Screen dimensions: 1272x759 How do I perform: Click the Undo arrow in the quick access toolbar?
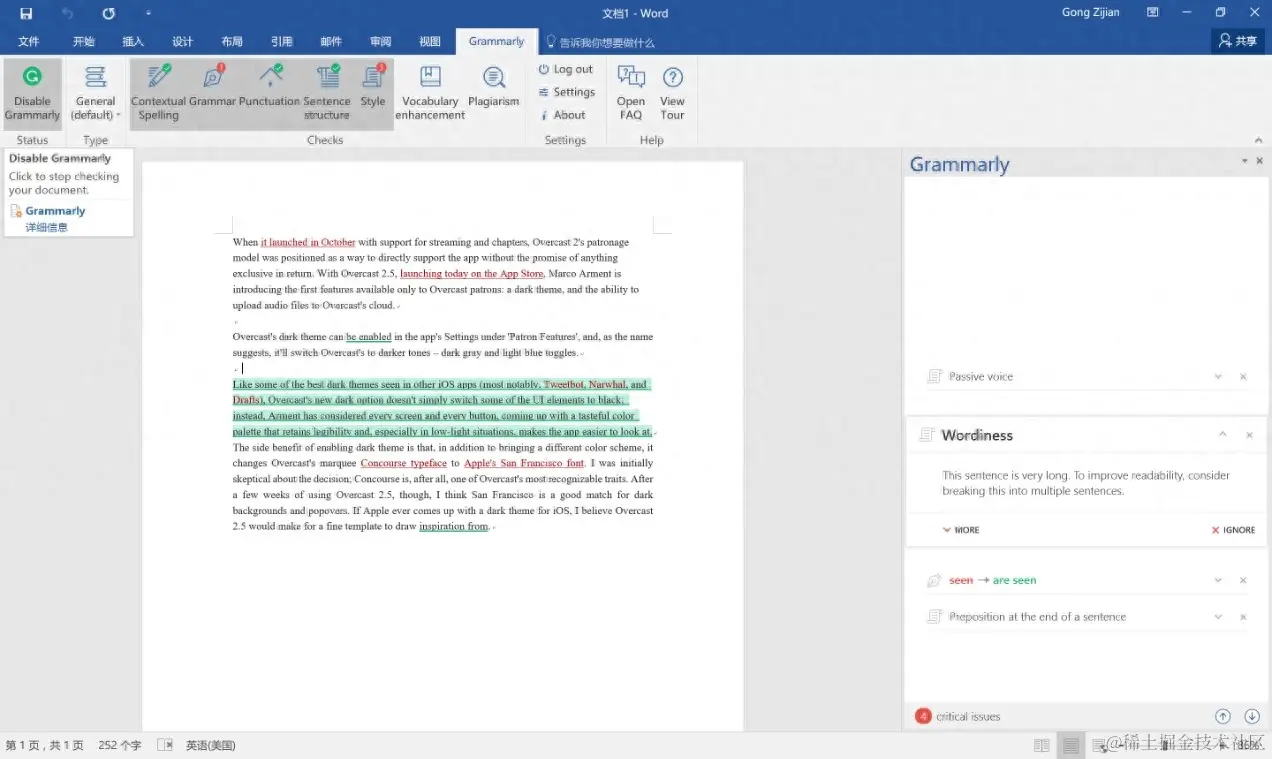click(x=67, y=13)
